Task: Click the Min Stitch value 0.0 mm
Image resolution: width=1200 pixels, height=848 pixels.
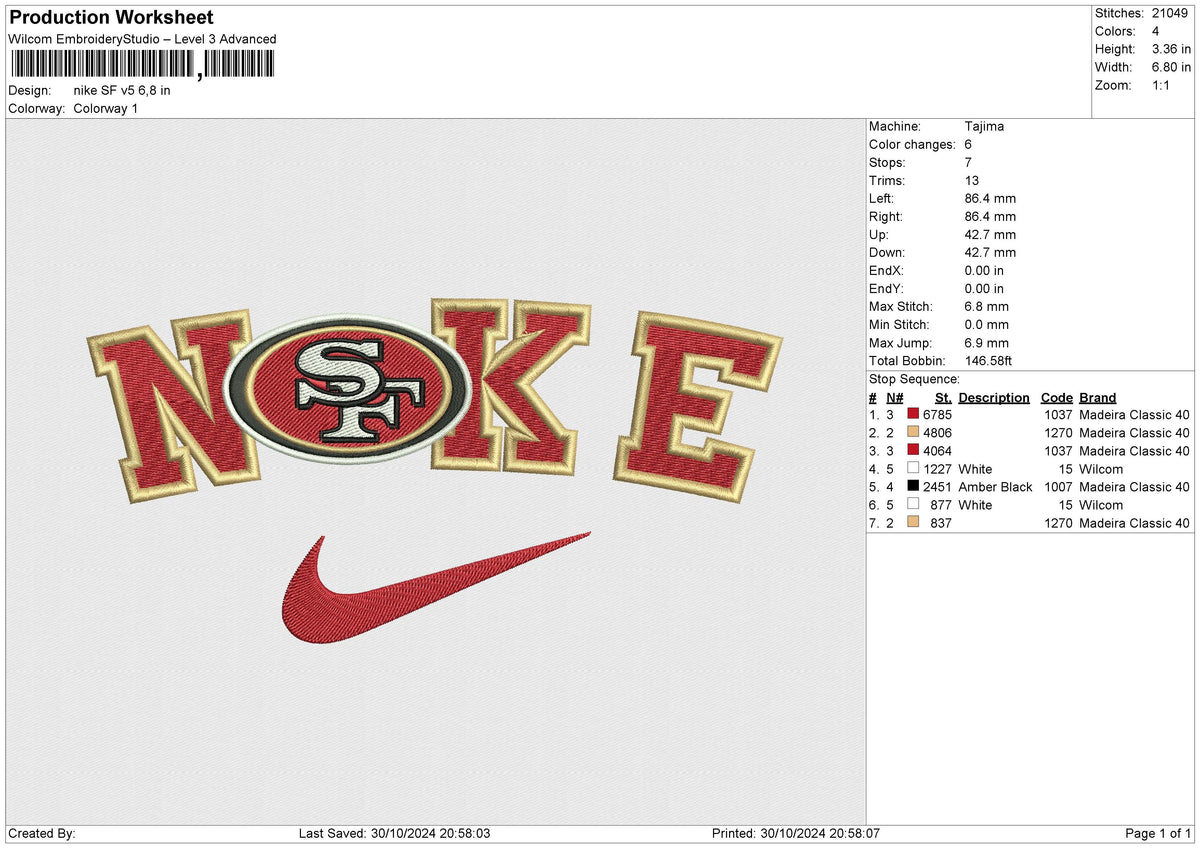Action: point(987,325)
